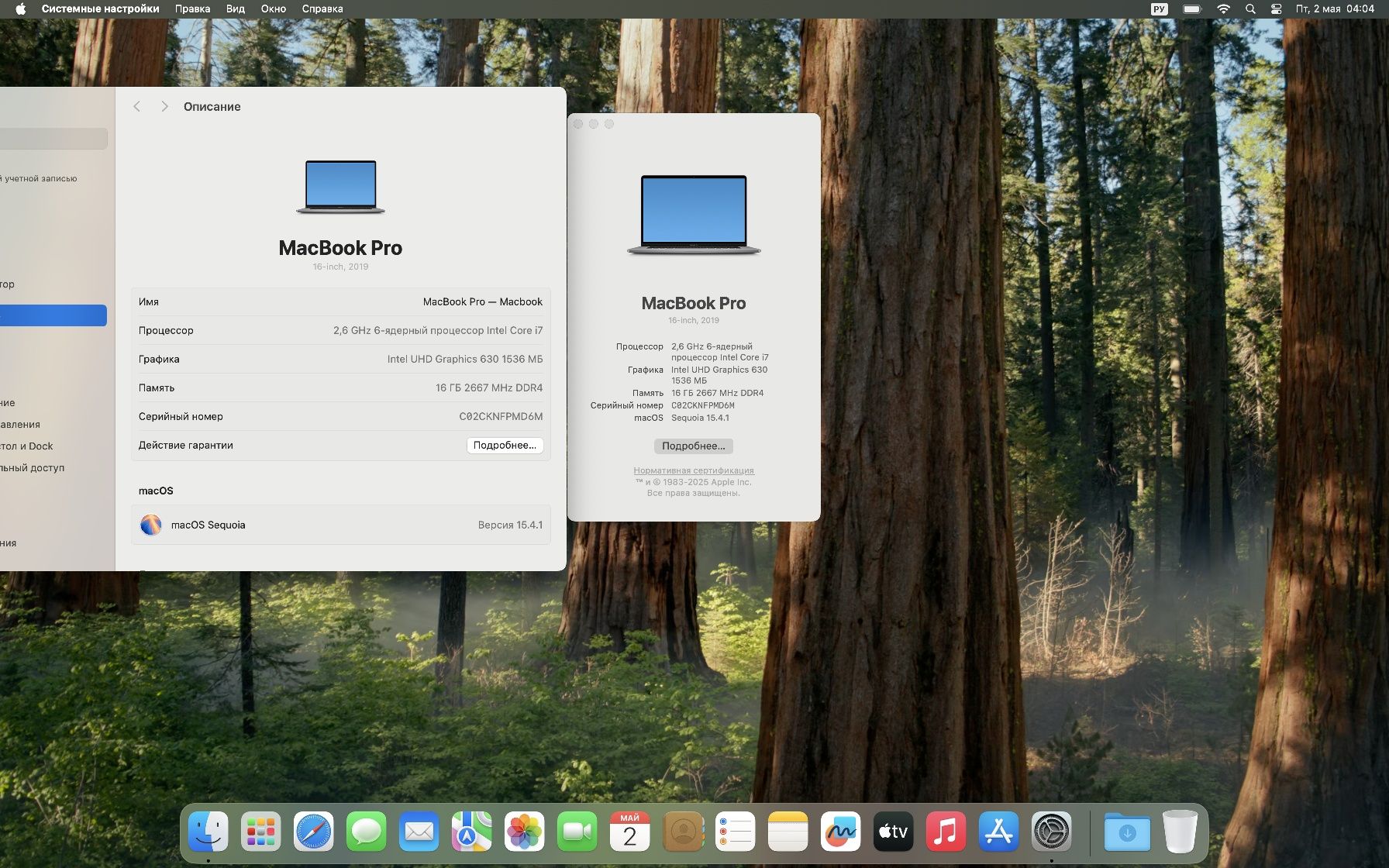The image size is (1389, 868).
Task: Open Maps app in Dock
Action: [x=472, y=832]
